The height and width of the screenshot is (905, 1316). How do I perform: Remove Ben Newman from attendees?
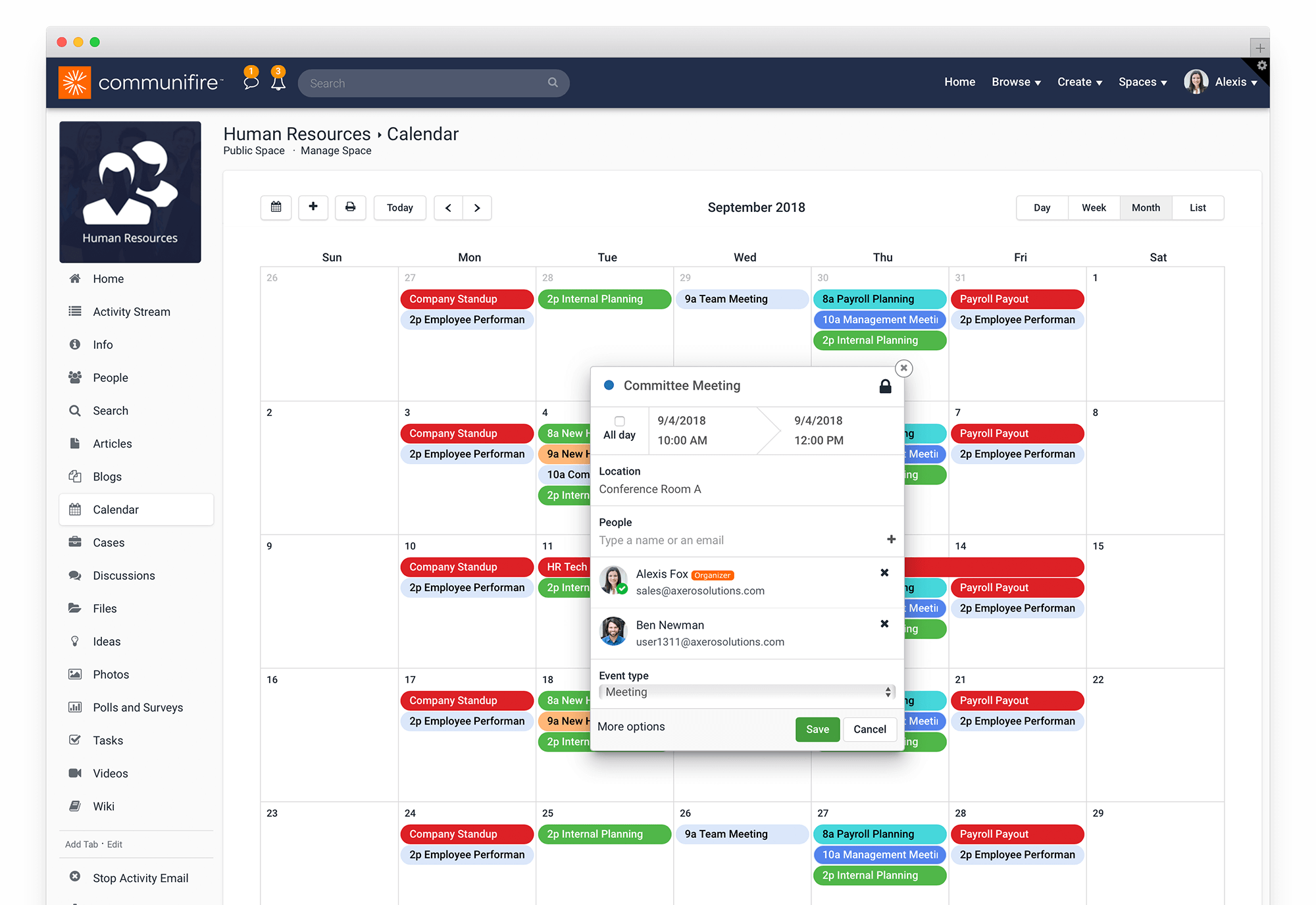pos(884,624)
